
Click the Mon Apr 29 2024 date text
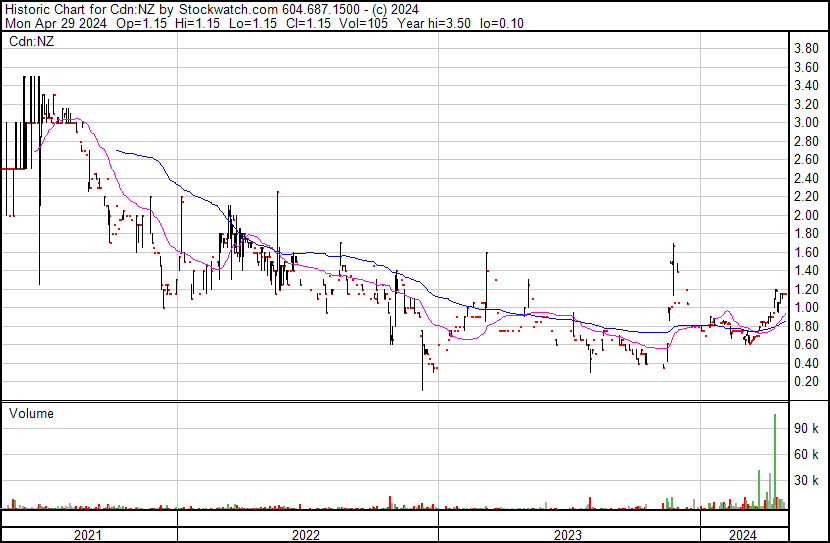56,23
